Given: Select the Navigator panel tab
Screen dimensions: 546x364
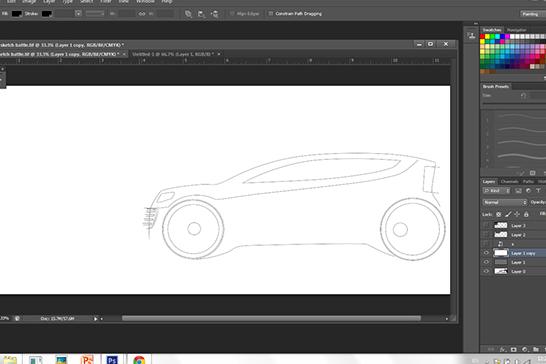Looking at the screenshot, I should pos(517,30).
